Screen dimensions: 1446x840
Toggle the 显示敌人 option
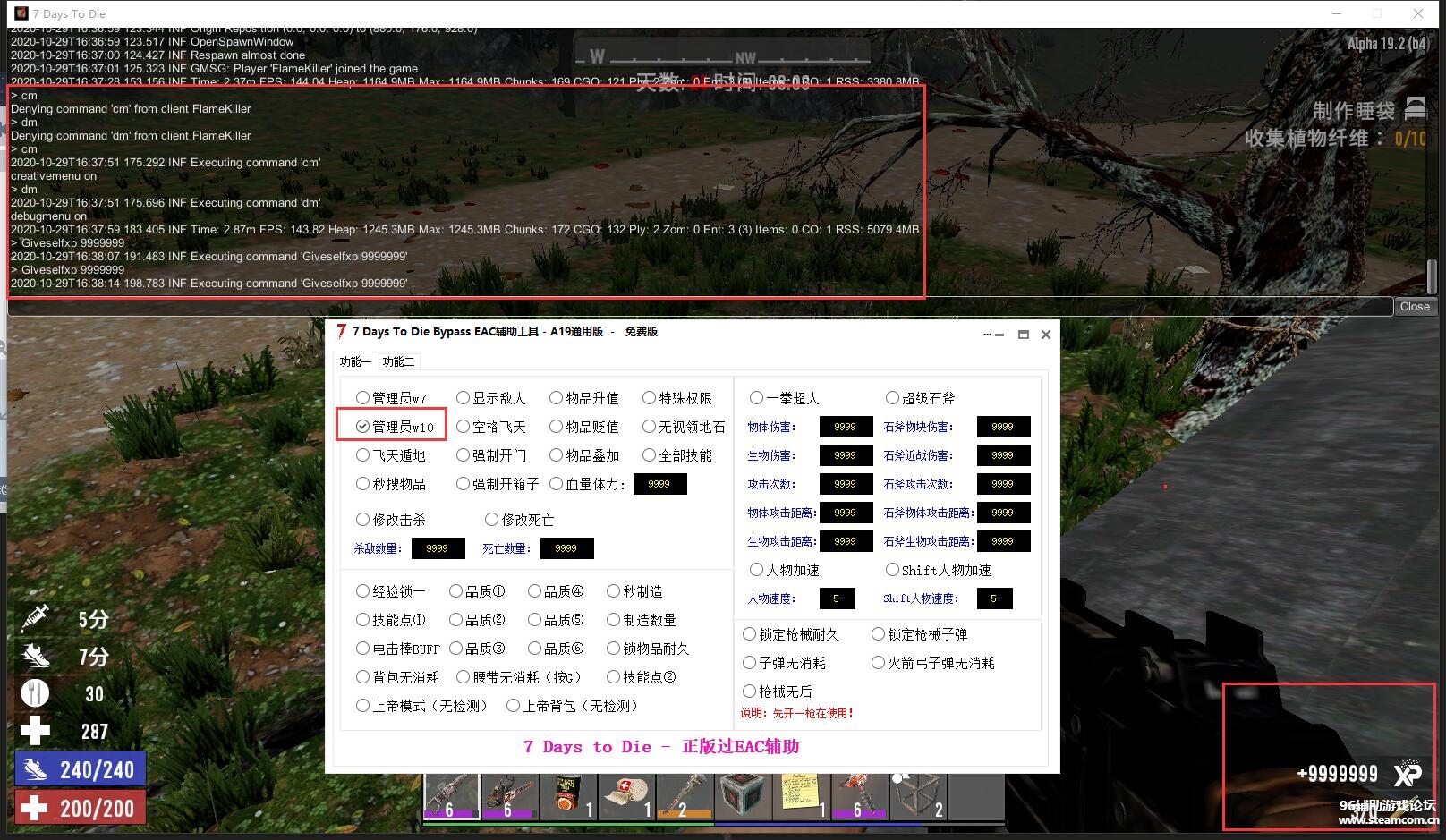coord(463,398)
